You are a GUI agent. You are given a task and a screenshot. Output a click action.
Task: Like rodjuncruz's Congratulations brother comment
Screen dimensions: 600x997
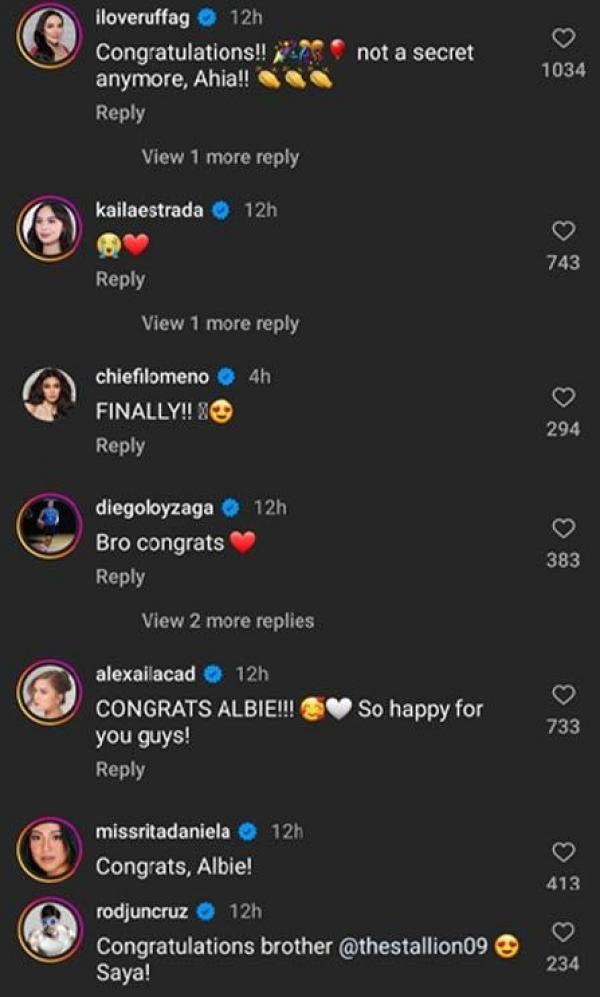tap(564, 932)
